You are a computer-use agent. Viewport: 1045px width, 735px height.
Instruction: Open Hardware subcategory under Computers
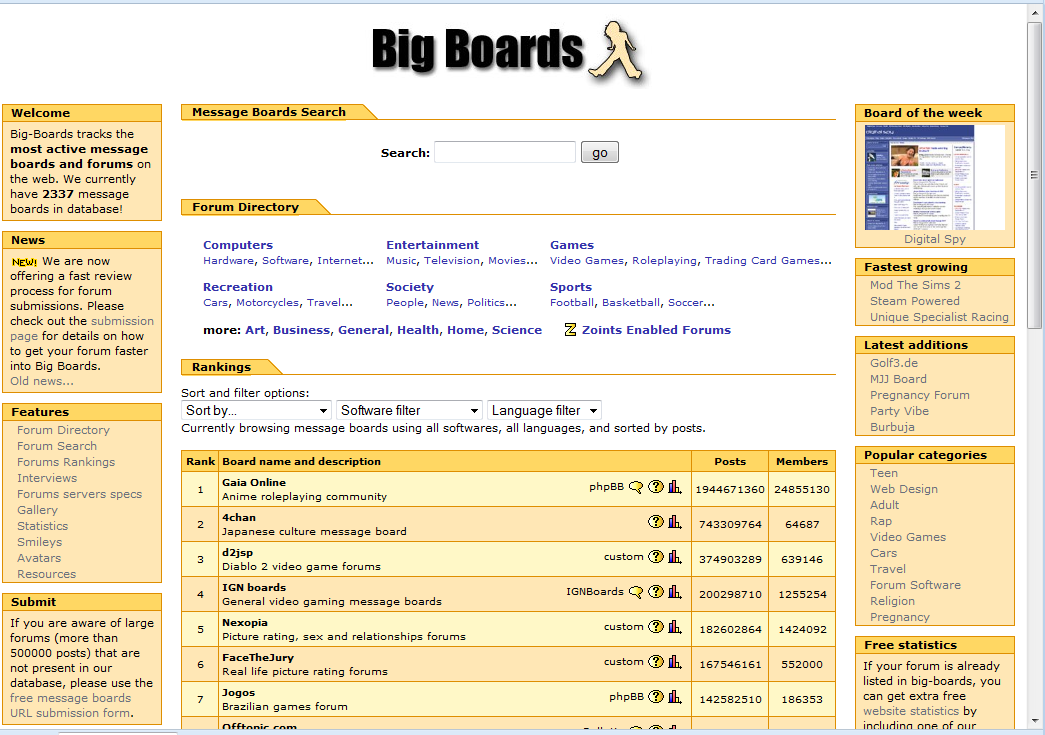(229, 261)
